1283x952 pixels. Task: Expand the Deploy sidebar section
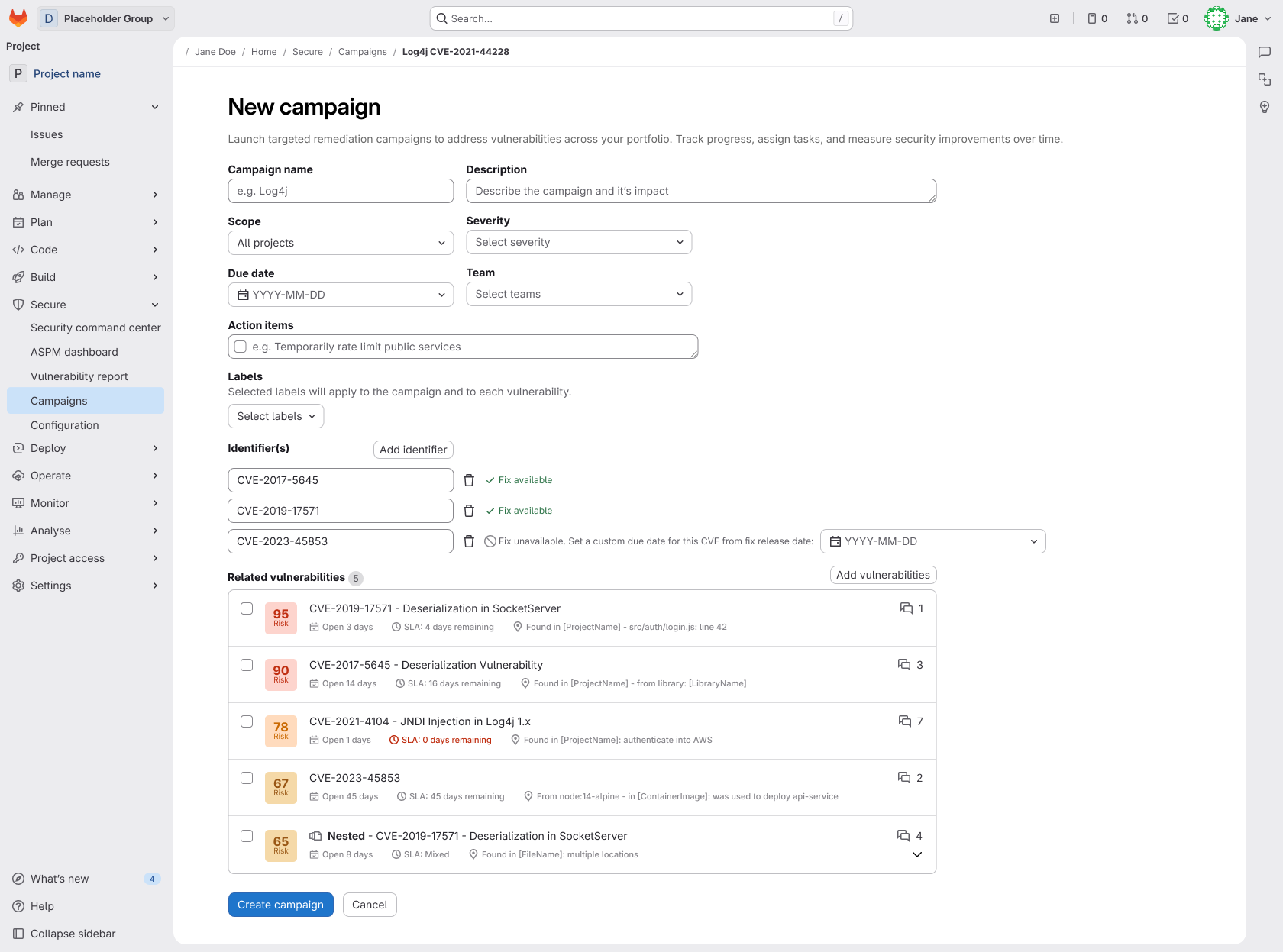(x=86, y=448)
